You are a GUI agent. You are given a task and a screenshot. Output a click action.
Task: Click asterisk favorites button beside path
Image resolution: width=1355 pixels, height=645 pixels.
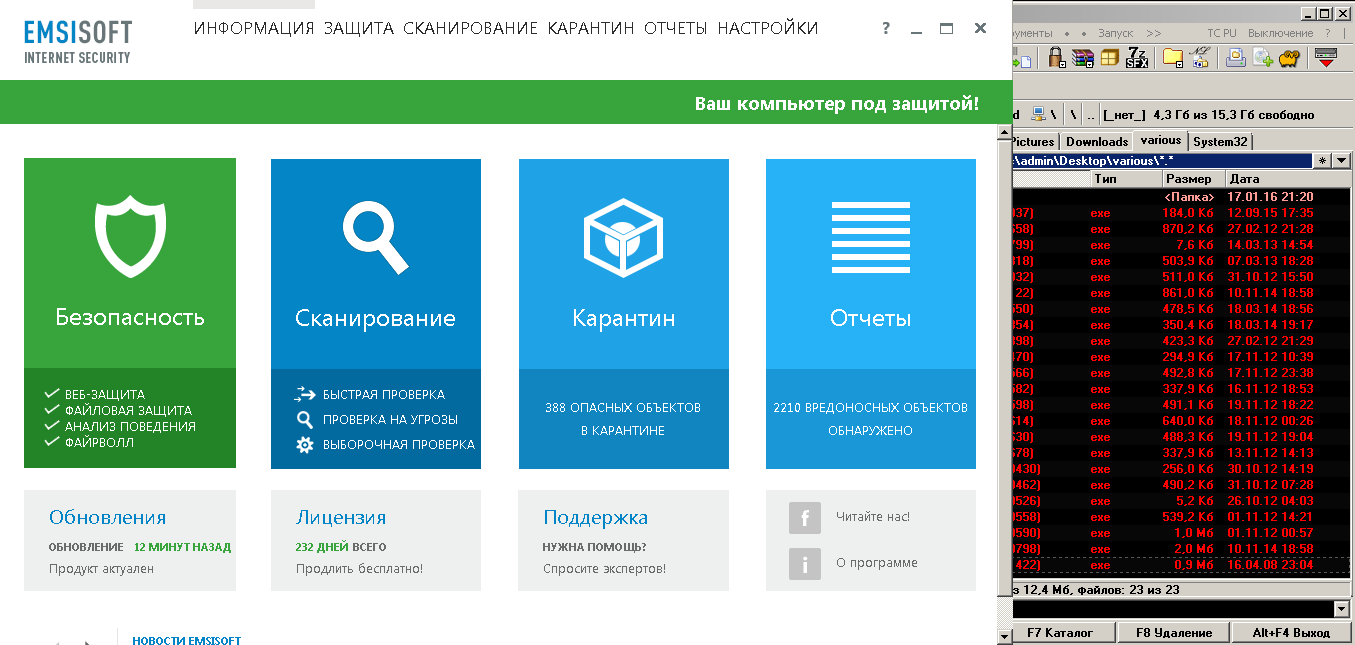click(1323, 161)
